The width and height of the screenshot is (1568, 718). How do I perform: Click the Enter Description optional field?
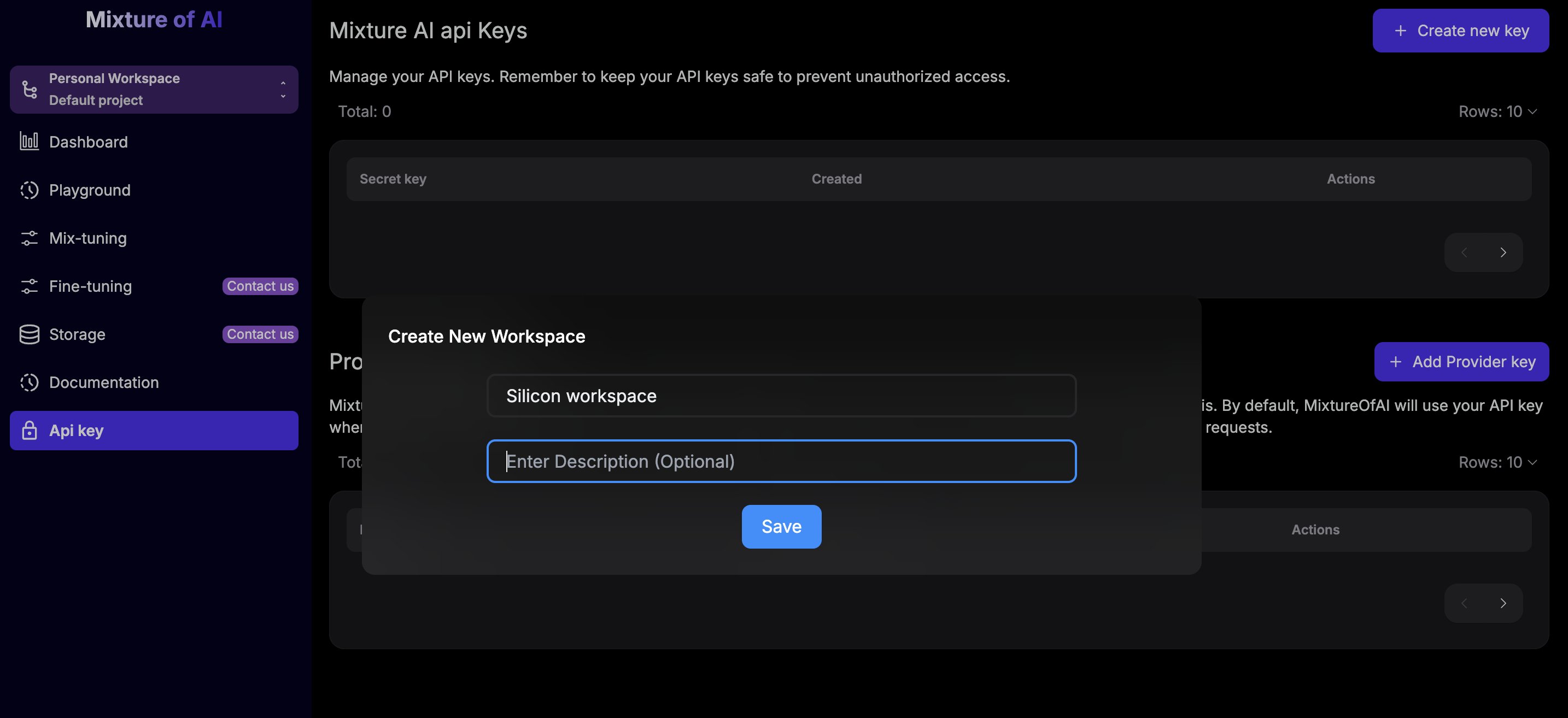[x=781, y=461]
